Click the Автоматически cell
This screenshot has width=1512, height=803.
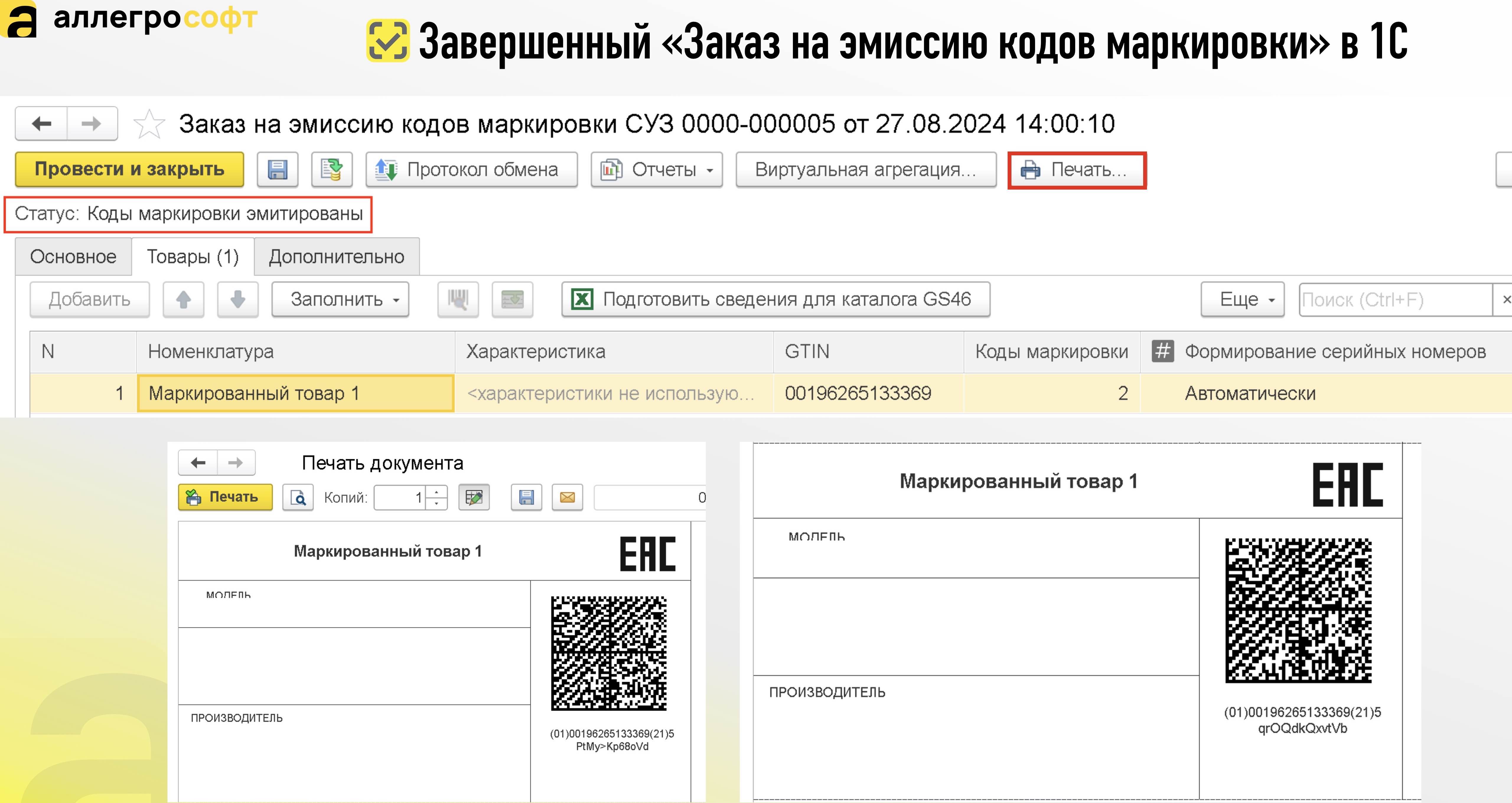(1326, 393)
